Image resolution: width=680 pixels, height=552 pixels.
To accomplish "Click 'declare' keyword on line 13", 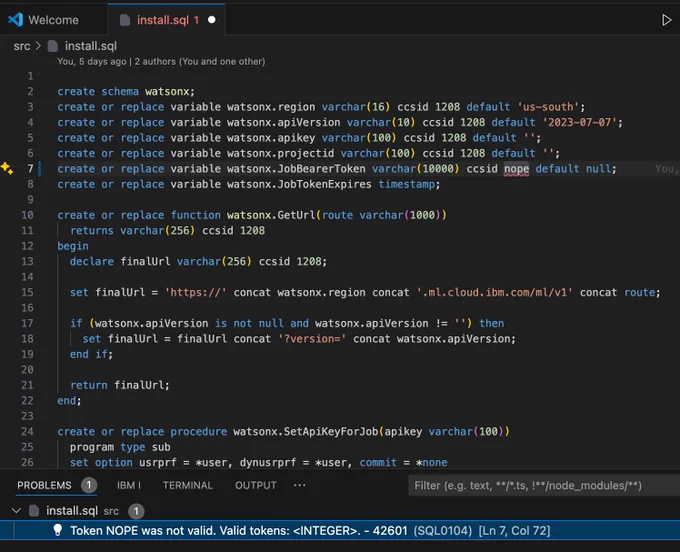I will click(x=92, y=261).
